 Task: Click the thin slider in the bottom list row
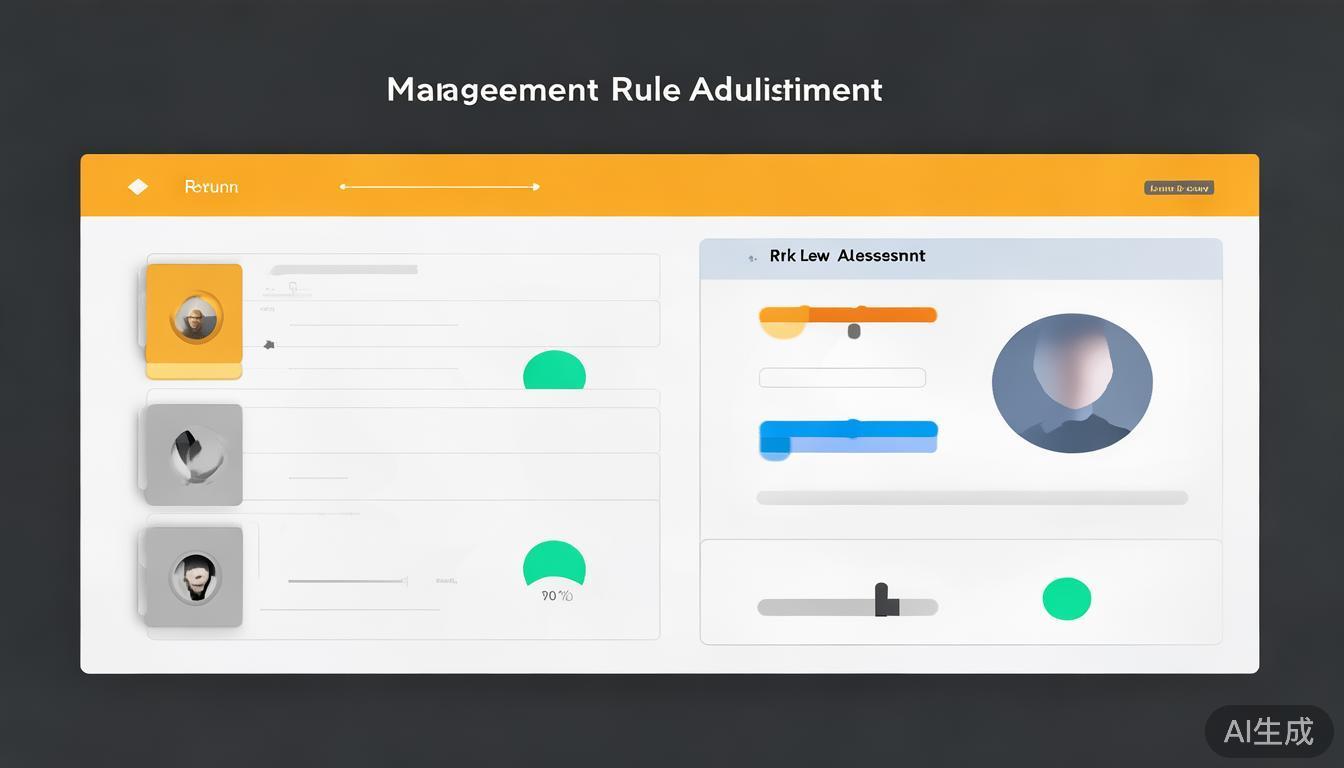tap(347, 580)
